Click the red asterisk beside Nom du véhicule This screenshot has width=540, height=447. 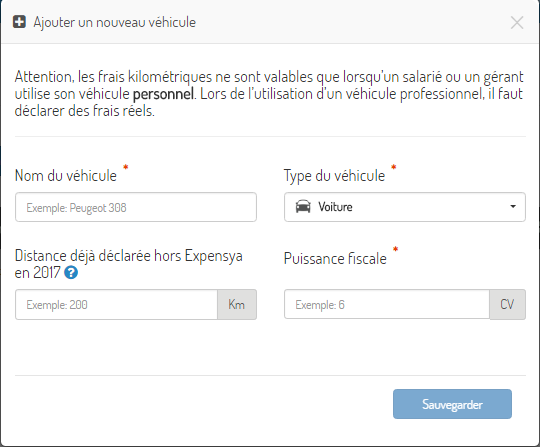click(126, 167)
